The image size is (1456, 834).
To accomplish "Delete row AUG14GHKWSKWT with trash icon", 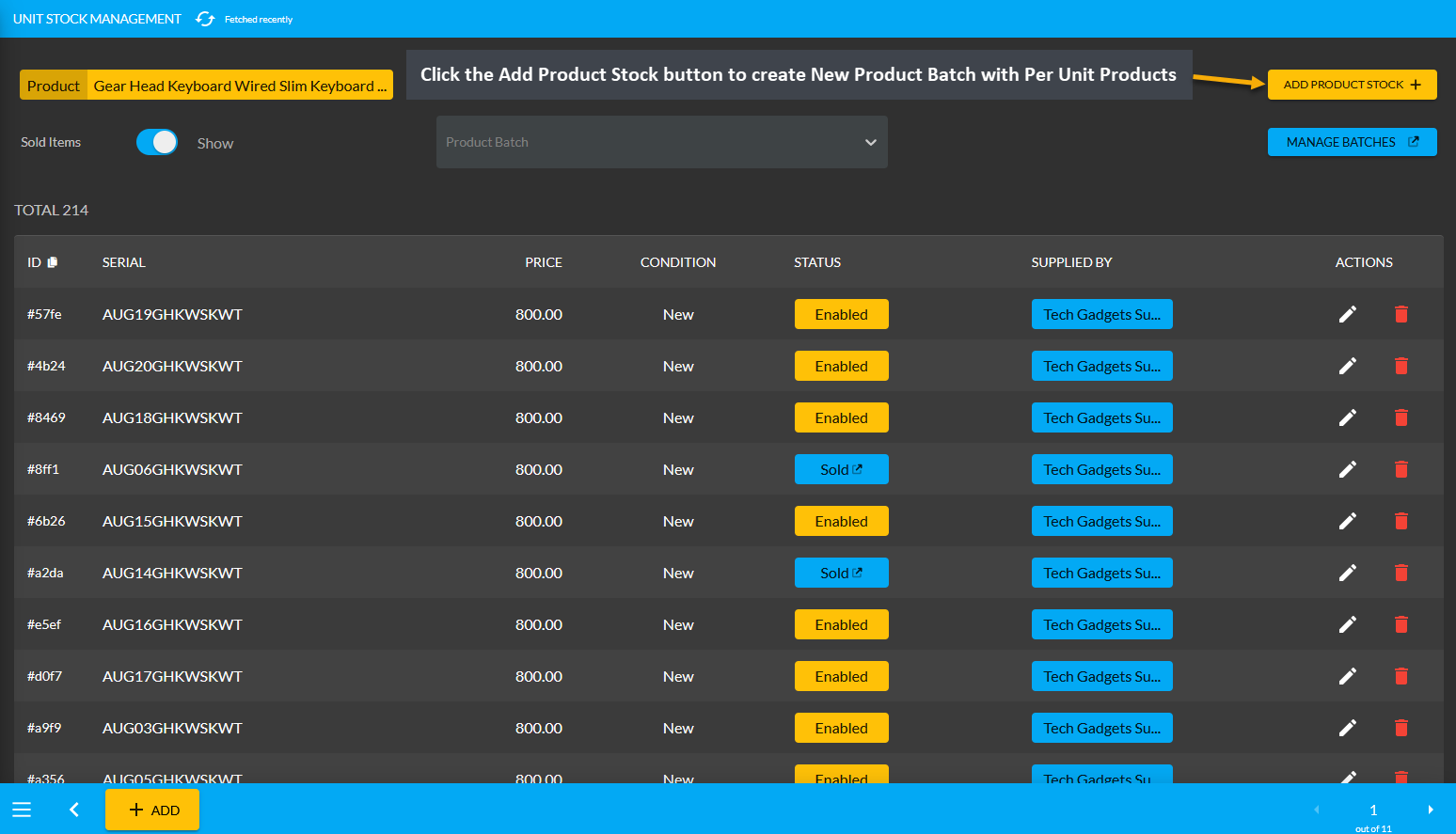I will [x=1401, y=573].
